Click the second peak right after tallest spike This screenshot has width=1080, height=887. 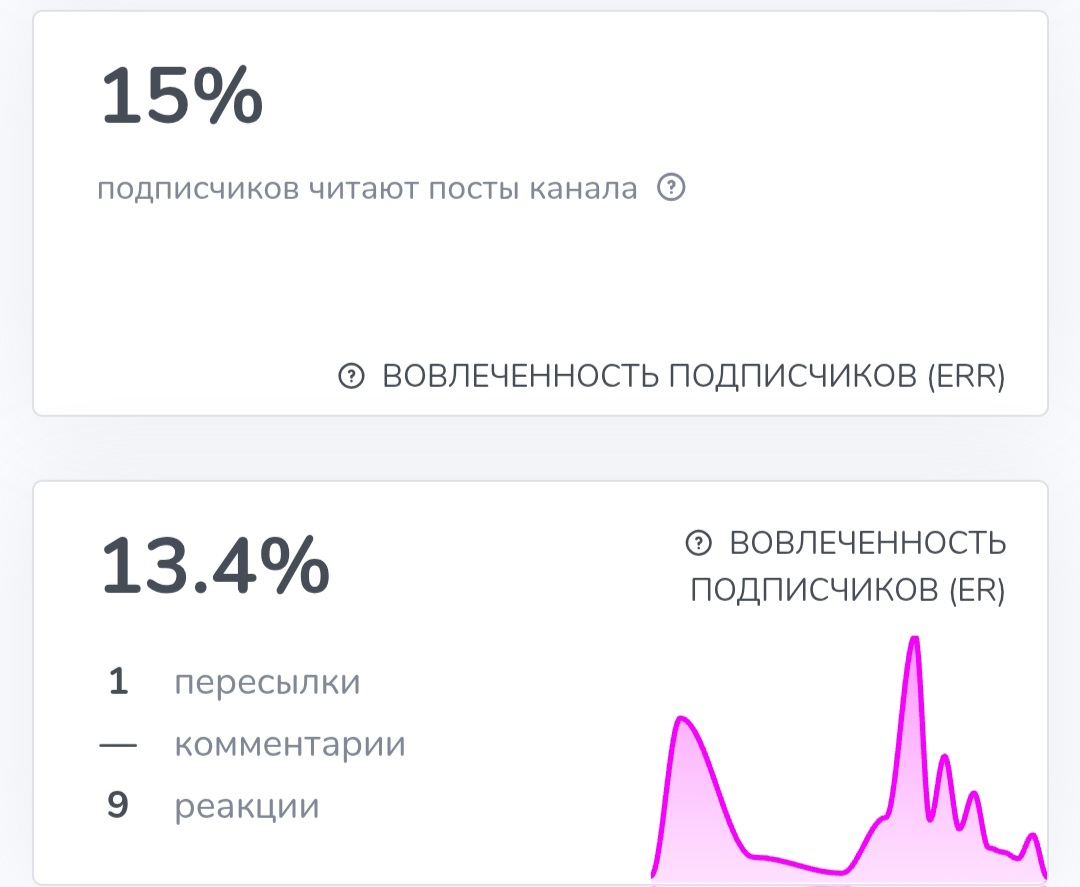tap(944, 760)
